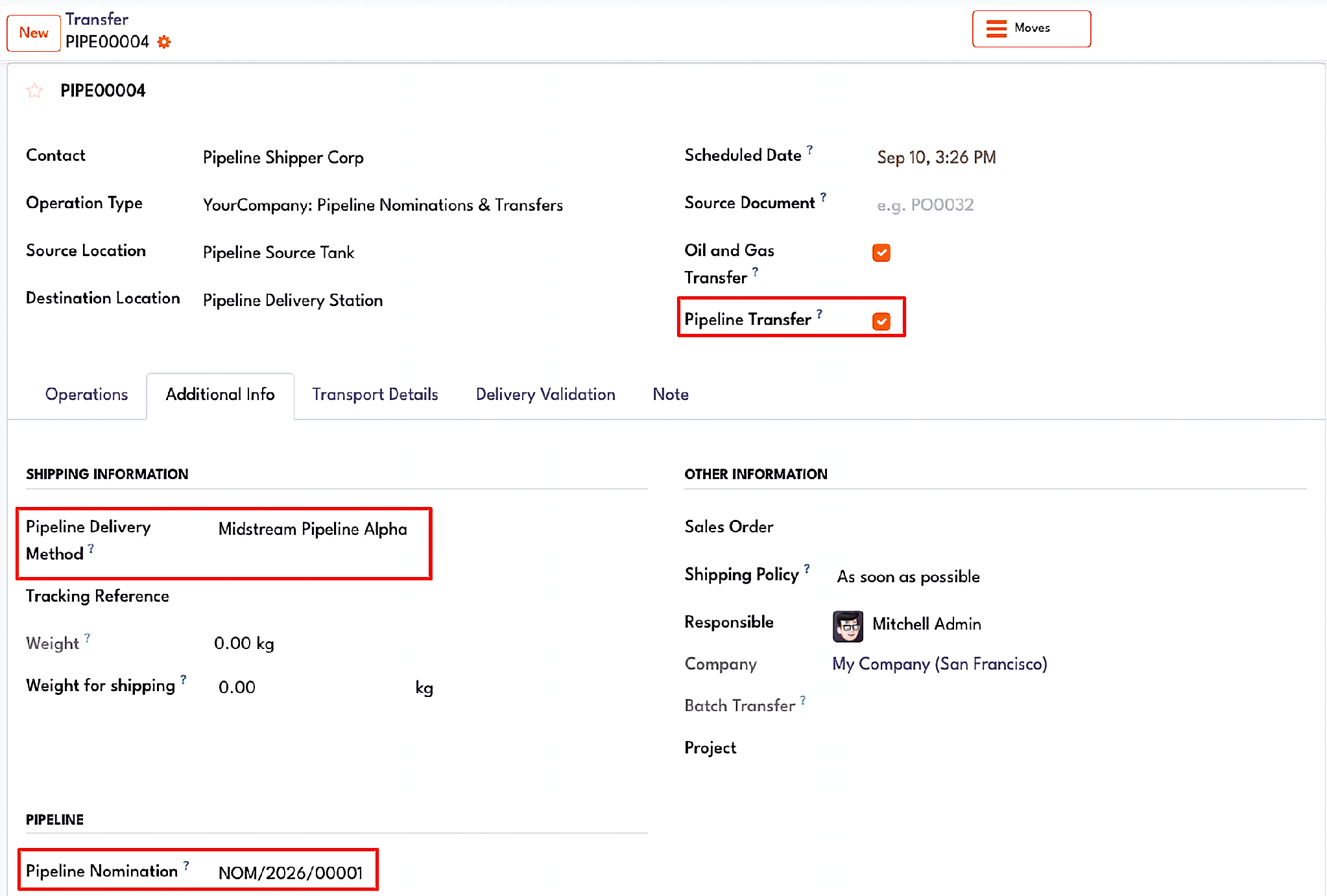
Task: Switch to the Operations tab
Action: [86, 395]
